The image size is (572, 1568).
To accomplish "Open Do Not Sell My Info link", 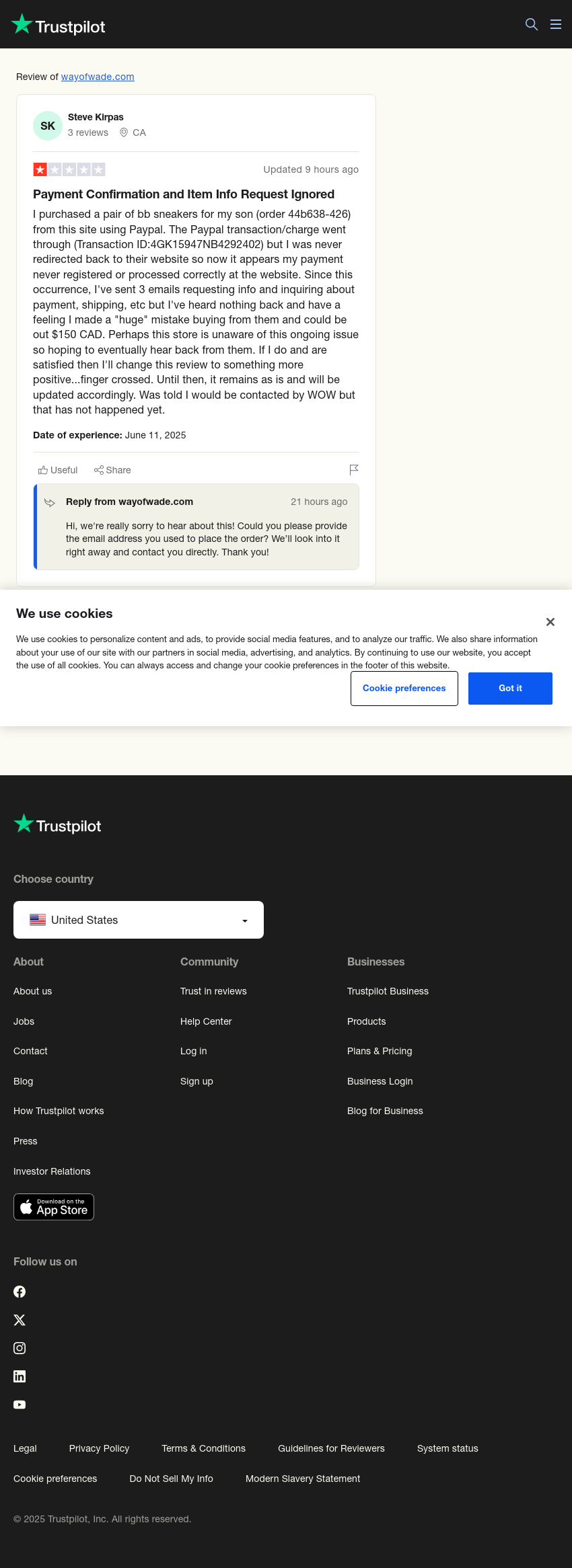I will click(171, 1479).
